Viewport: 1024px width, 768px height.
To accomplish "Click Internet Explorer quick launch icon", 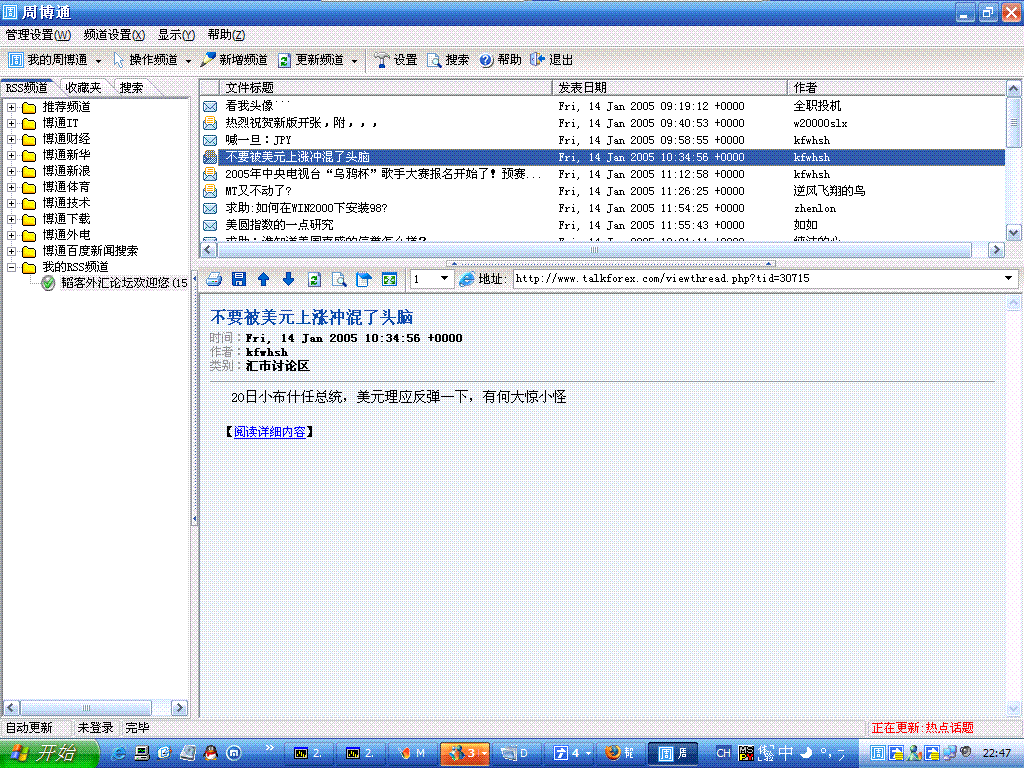I will (x=119, y=753).
